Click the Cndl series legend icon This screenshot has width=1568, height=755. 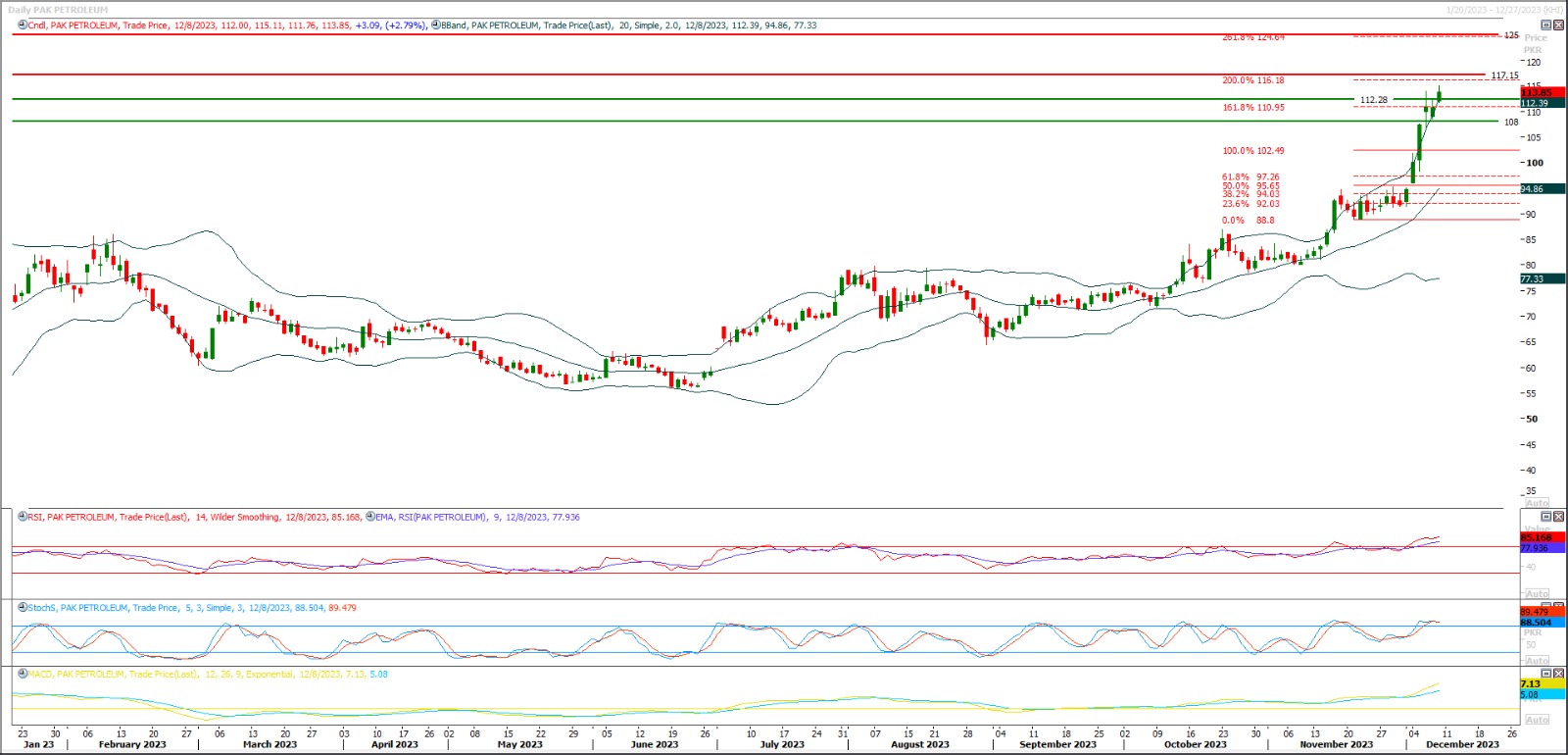point(22,25)
